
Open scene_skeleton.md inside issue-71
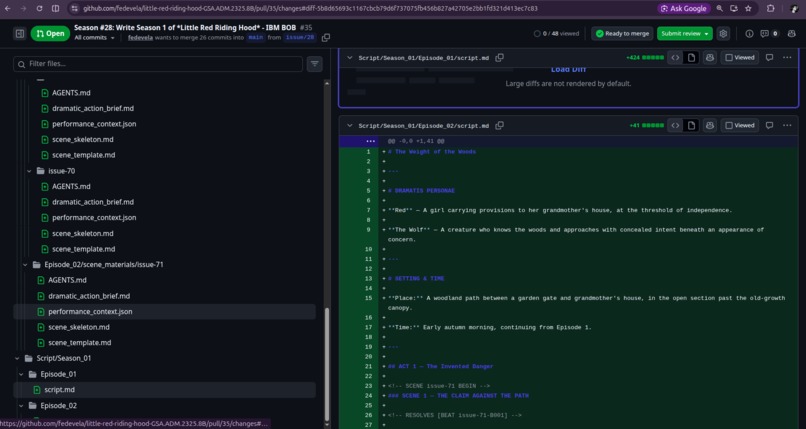click(x=79, y=327)
